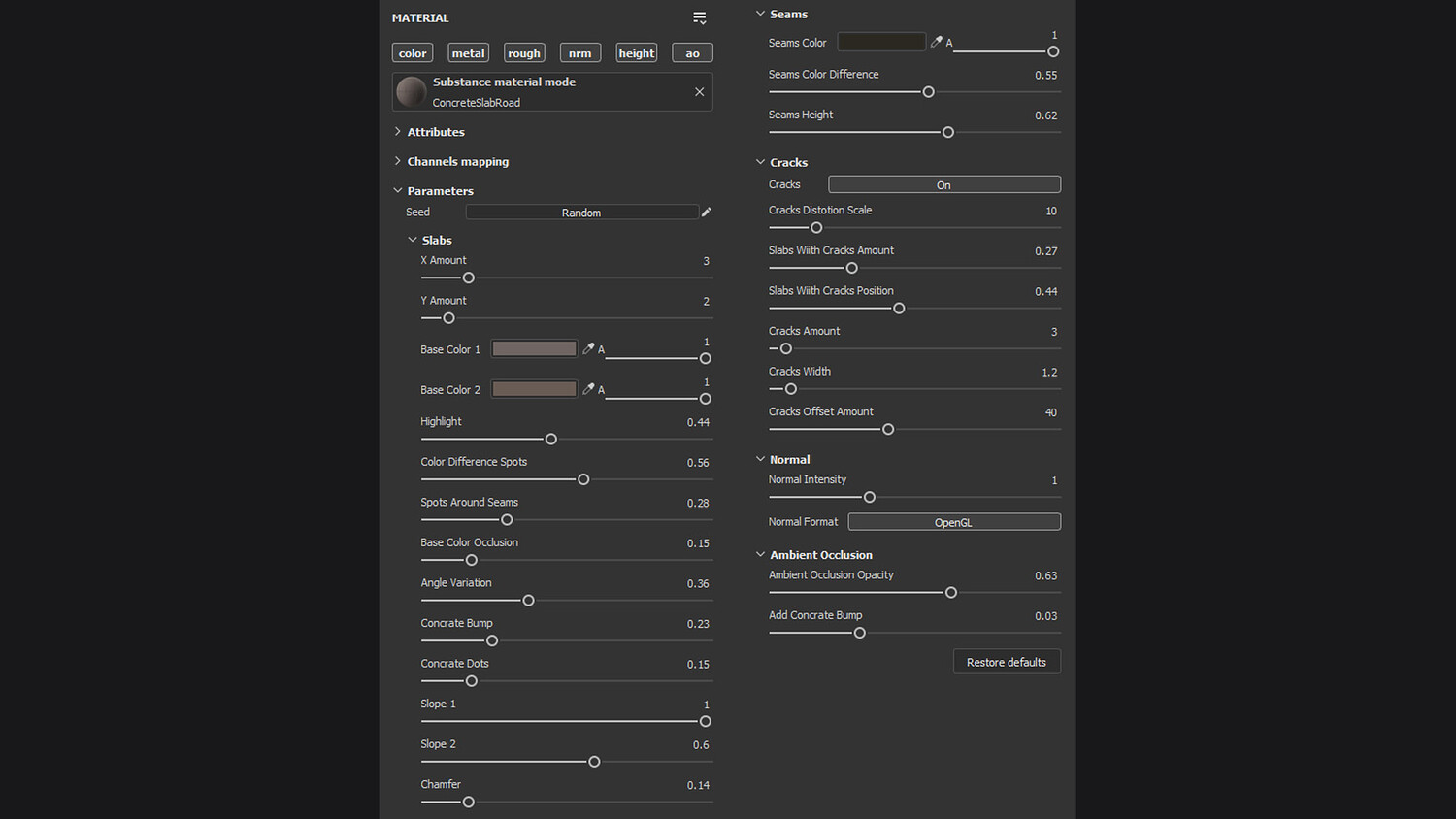Click the ConcreteSlabRoad material sphere thumbnail
This screenshot has width=1456, height=819.
click(x=412, y=92)
